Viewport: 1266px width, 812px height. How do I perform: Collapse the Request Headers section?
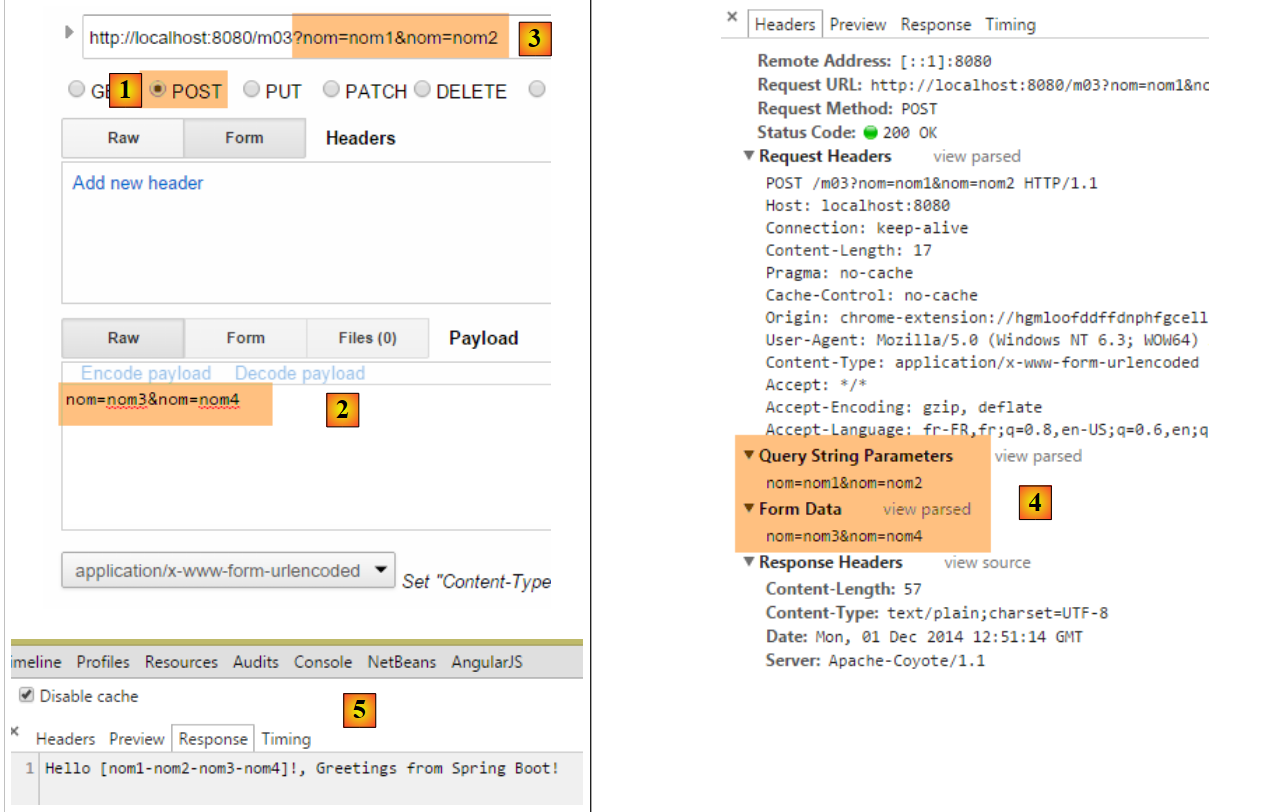pyautogui.click(x=749, y=157)
